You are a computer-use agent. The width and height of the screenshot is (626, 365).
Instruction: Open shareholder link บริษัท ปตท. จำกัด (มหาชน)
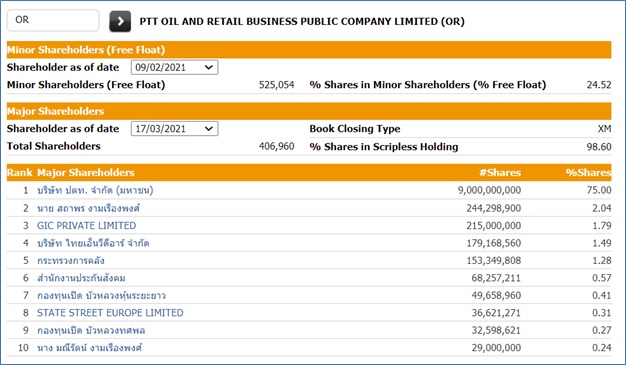(x=95, y=190)
